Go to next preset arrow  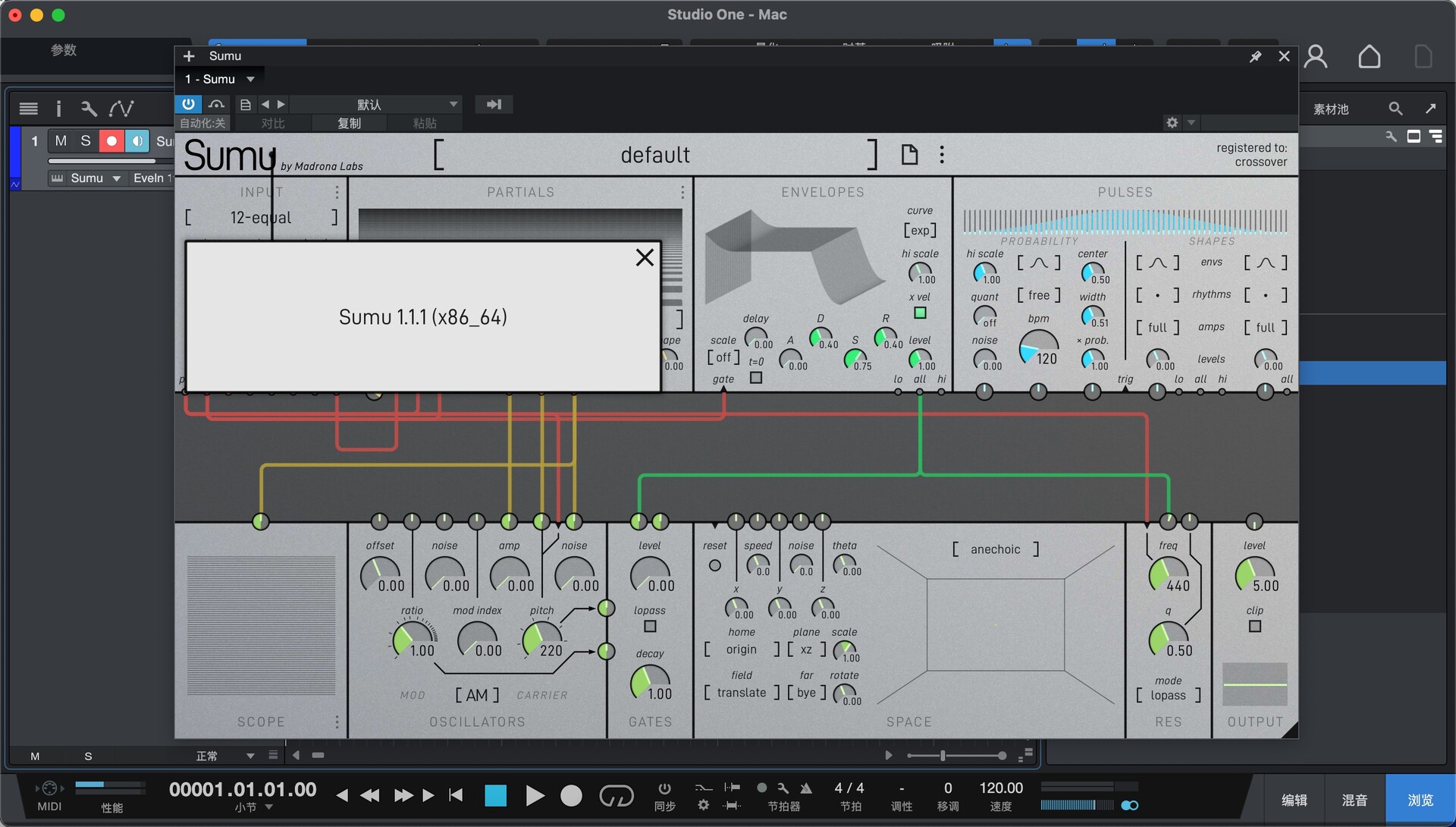click(281, 105)
